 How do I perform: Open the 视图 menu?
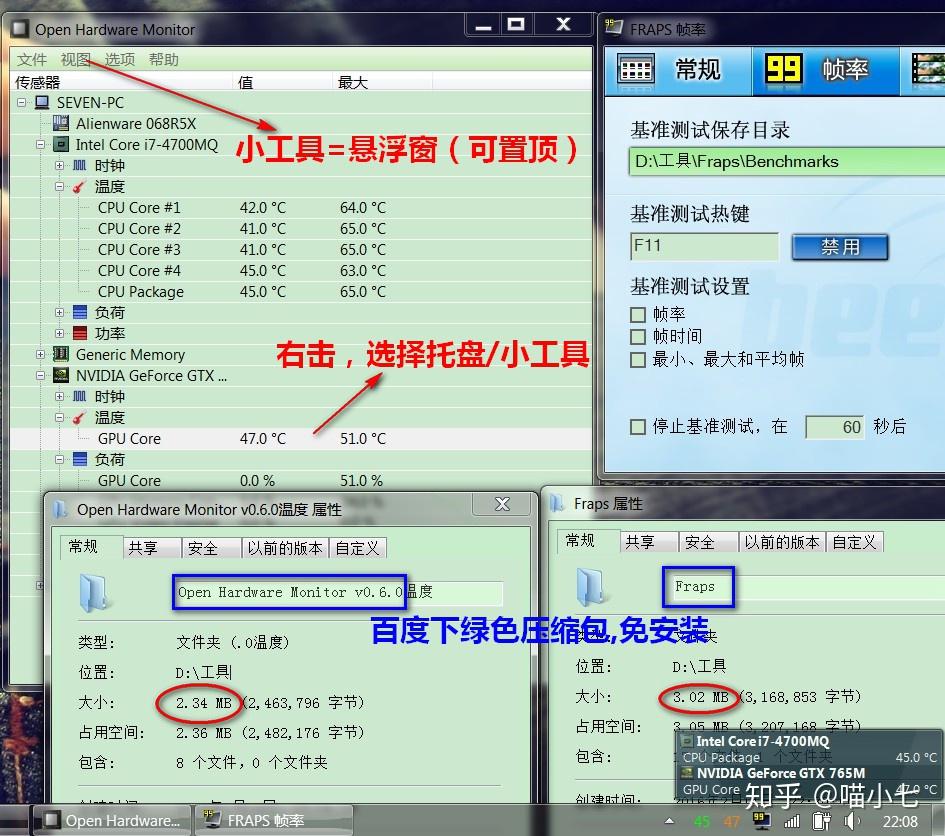click(76, 60)
